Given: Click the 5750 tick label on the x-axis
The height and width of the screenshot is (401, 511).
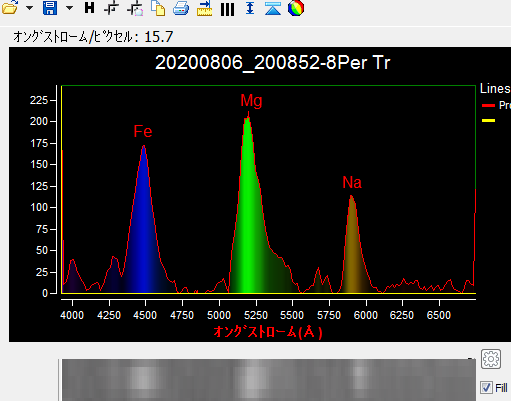Looking at the screenshot, I should 329,315.
